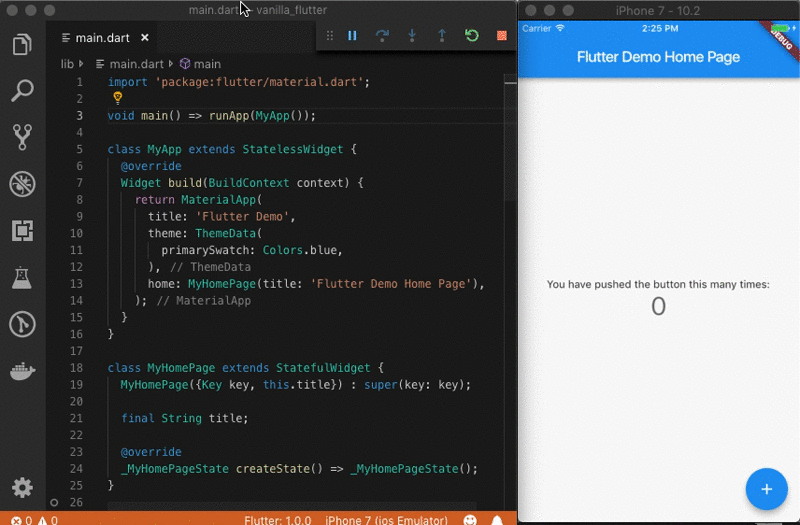Close the main.dart editor tab
The width and height of the screenshot is (800, 525).
(144, 38)
